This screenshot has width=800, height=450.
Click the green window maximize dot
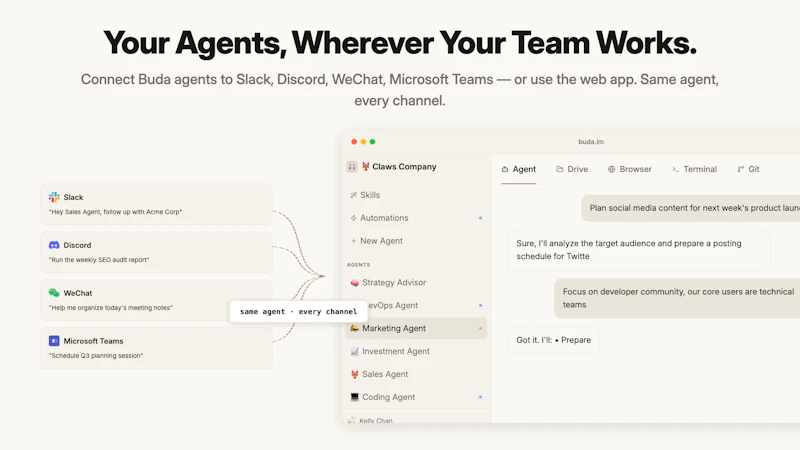pyautogui.click(x=372, y=142)
